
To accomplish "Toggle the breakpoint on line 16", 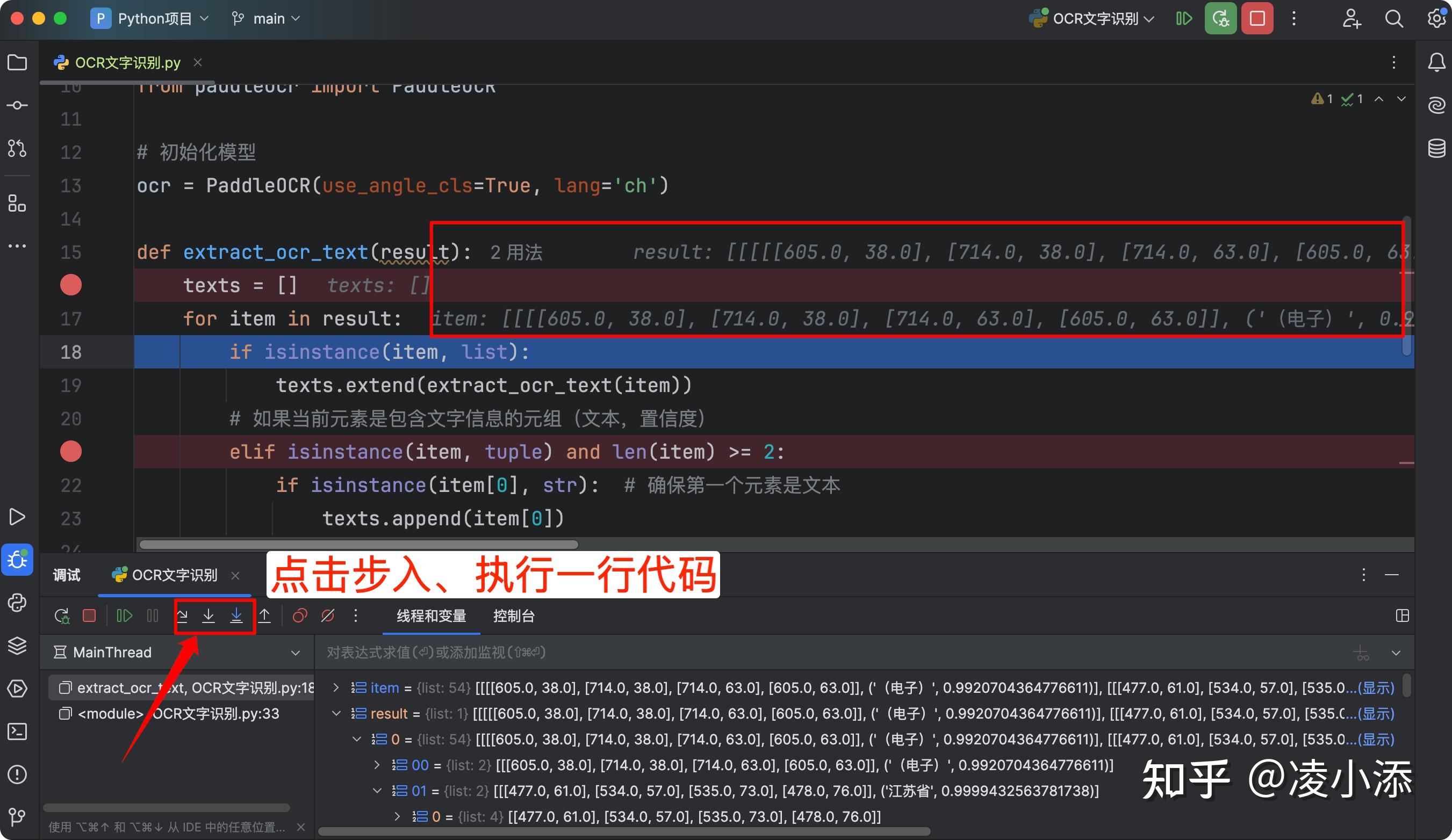I will (x=70, y=285).
